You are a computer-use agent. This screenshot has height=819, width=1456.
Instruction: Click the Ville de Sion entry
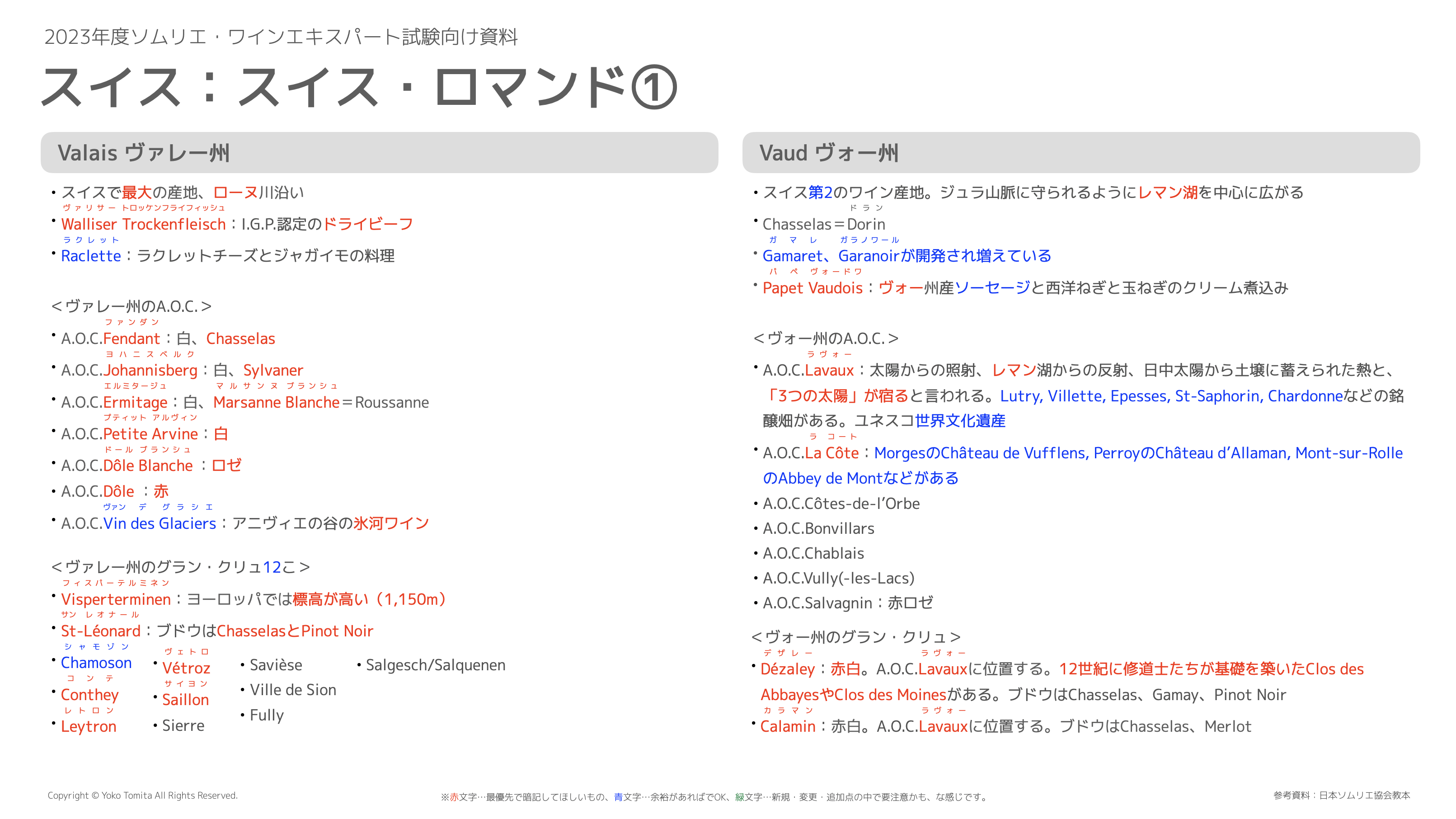[x=293, y=690]
